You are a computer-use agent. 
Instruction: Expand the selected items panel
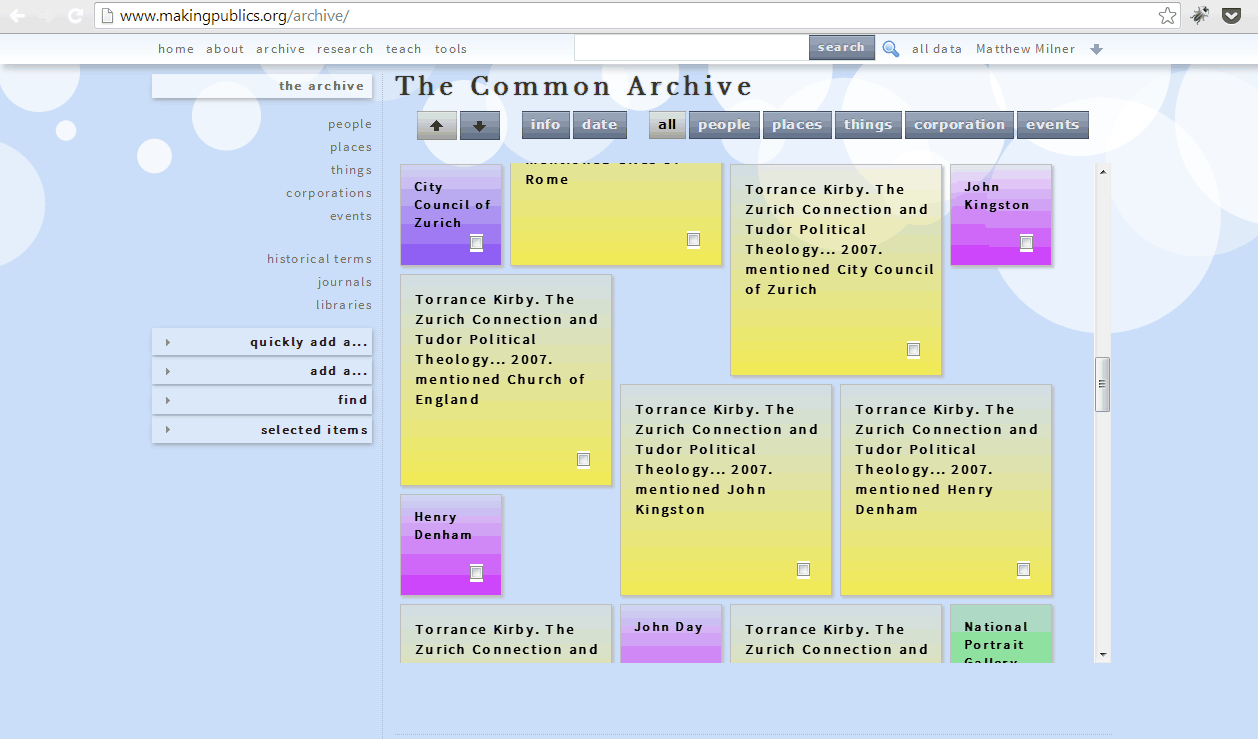262,430
